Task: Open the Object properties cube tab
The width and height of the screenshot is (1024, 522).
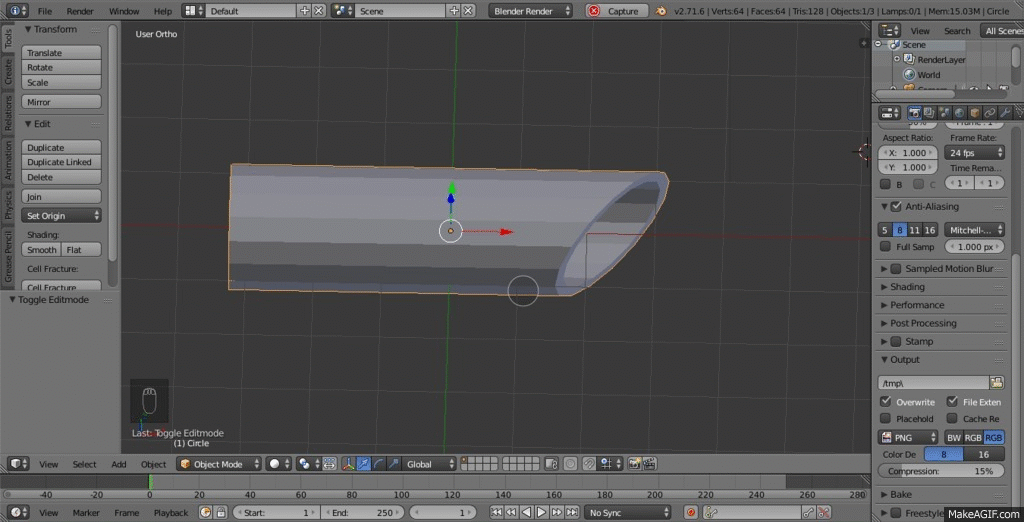Action: 974,112
